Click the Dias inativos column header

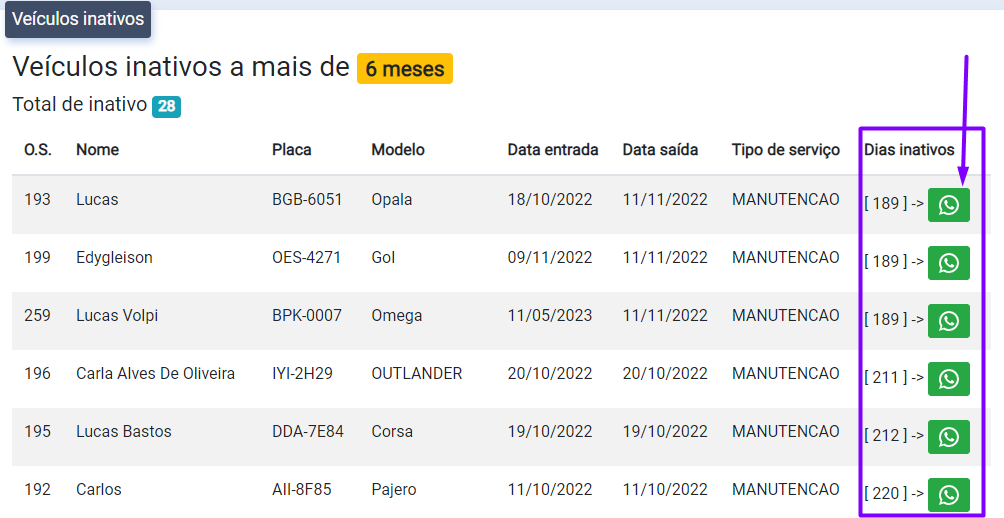coord(909,150)
